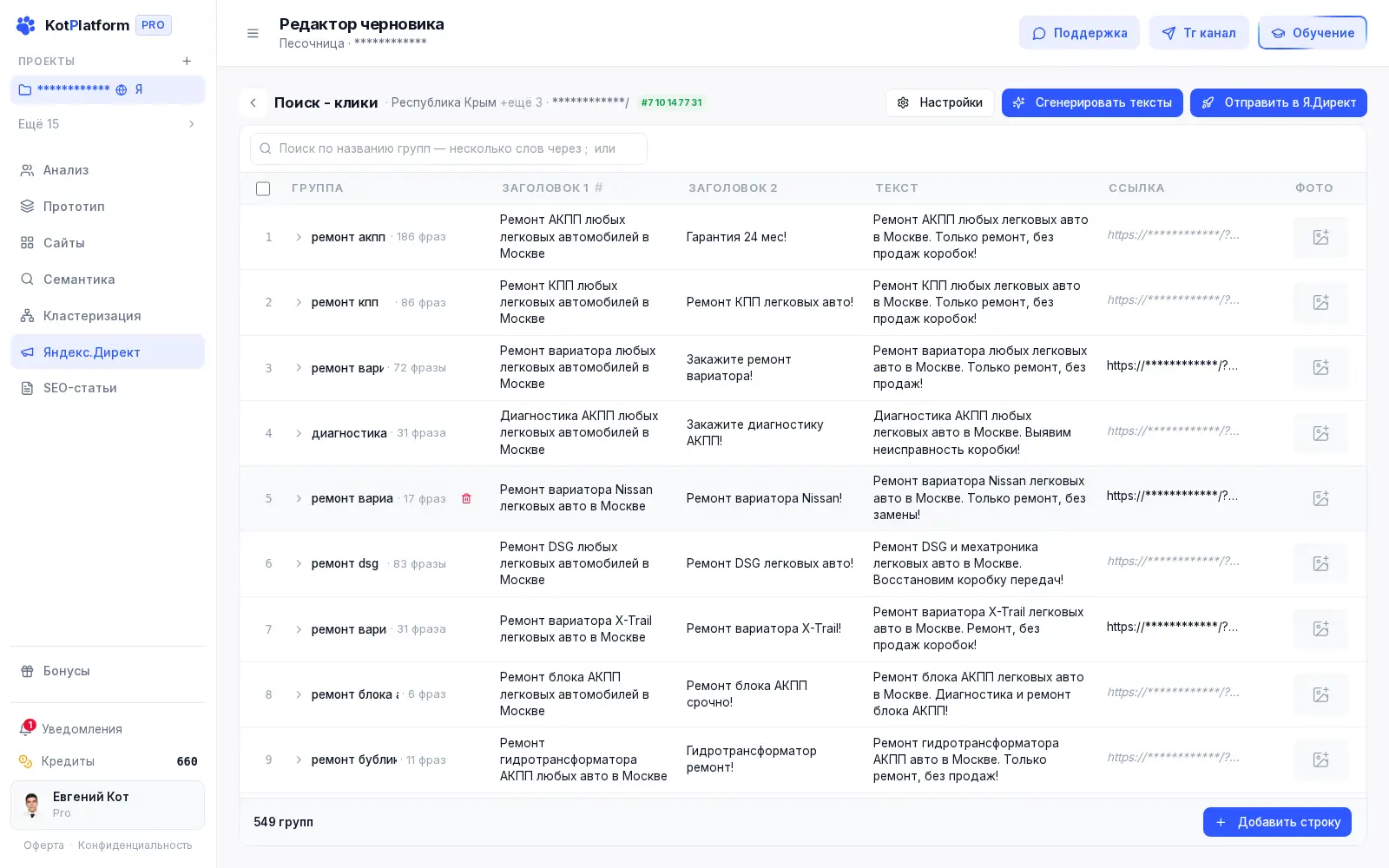Expand the ремонт dsg group
Screen dimensions: 1389x868
click(299, 563)
